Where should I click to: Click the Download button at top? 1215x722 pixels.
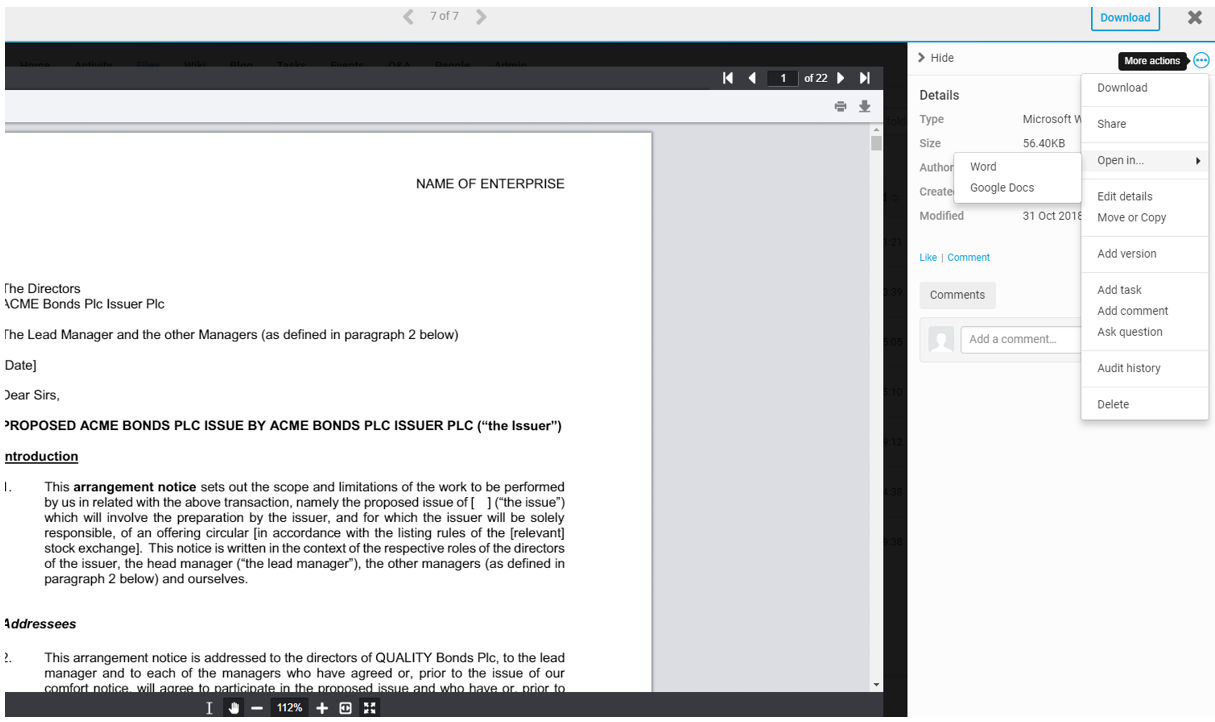point(1125,17)
